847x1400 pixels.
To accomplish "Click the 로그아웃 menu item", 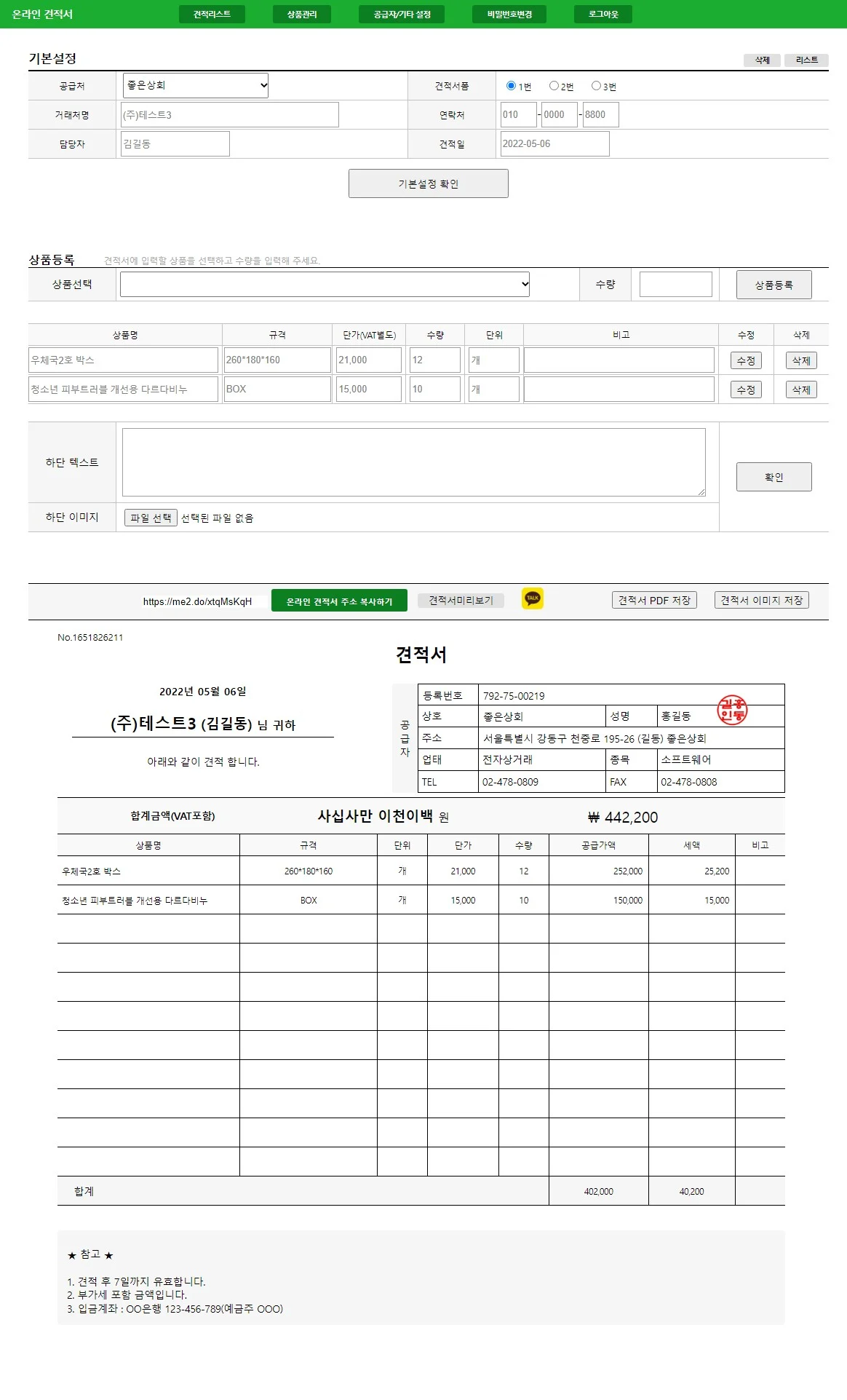I will 603,15.
